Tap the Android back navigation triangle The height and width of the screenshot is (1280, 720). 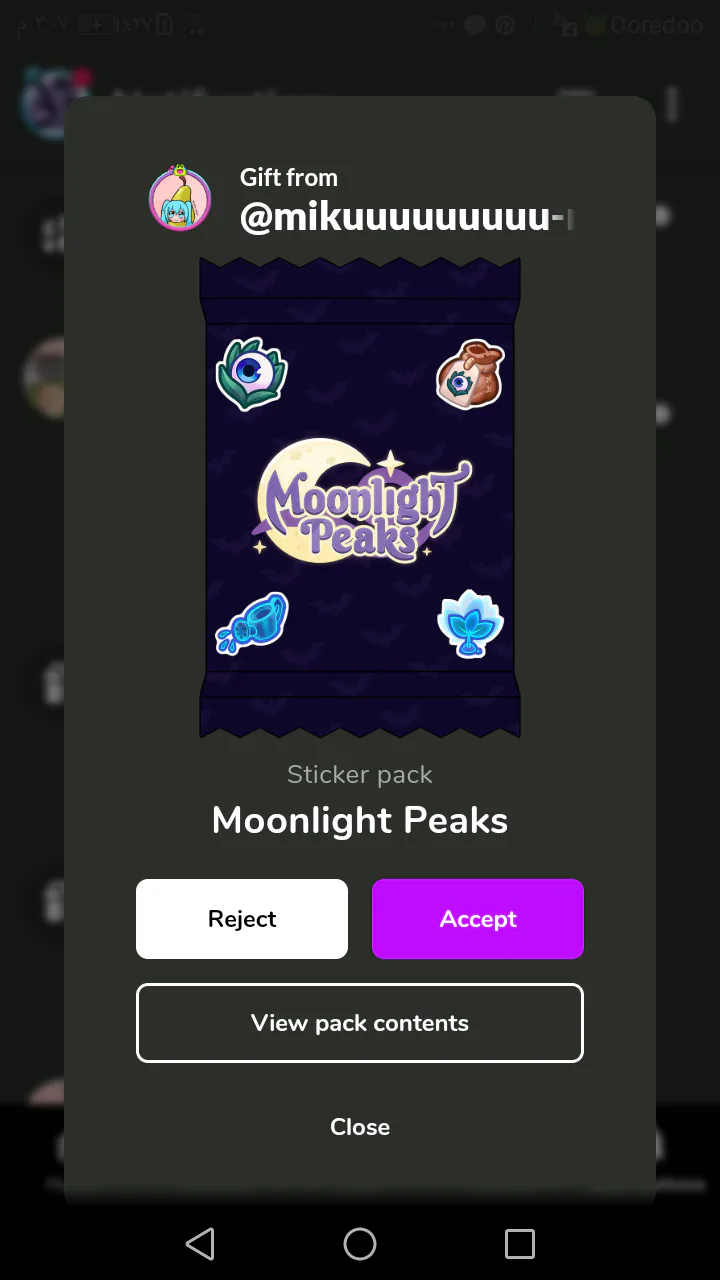(200, 1244)
